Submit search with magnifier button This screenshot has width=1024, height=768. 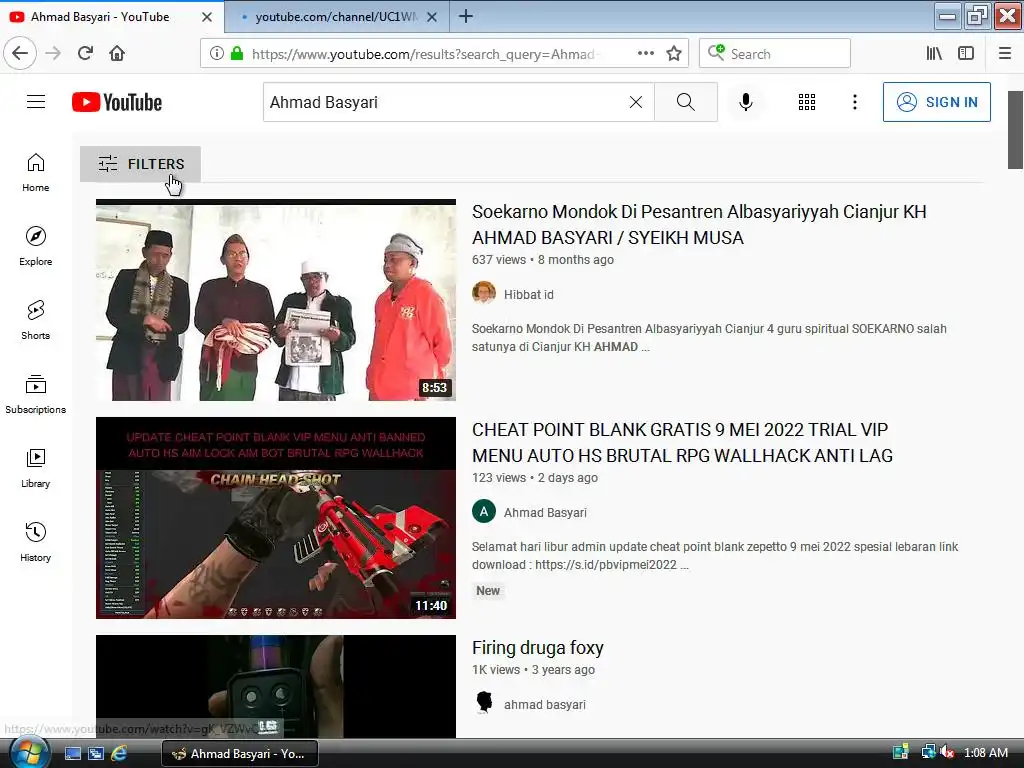[x=686, y=102]
